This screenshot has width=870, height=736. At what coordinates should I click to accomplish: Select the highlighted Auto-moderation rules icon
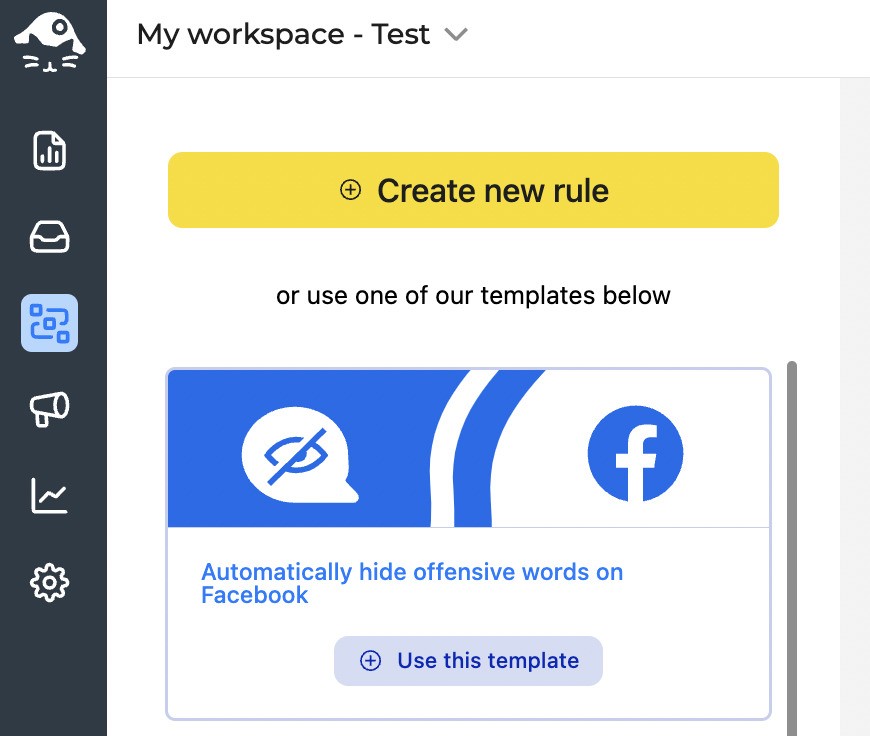point(49,322)
